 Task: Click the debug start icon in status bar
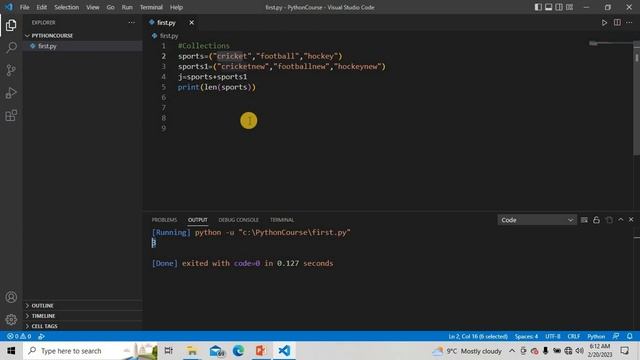(x=41, y=336)
